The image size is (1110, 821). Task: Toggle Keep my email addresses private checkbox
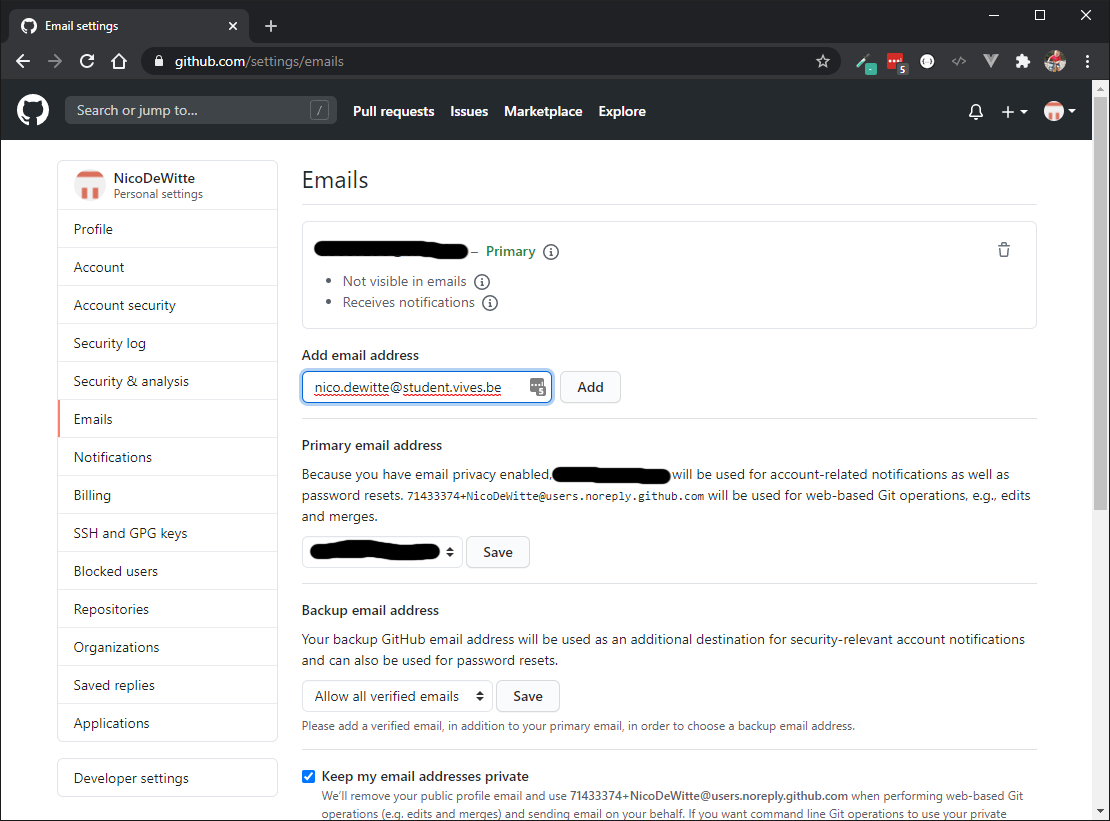pos(309,776)
